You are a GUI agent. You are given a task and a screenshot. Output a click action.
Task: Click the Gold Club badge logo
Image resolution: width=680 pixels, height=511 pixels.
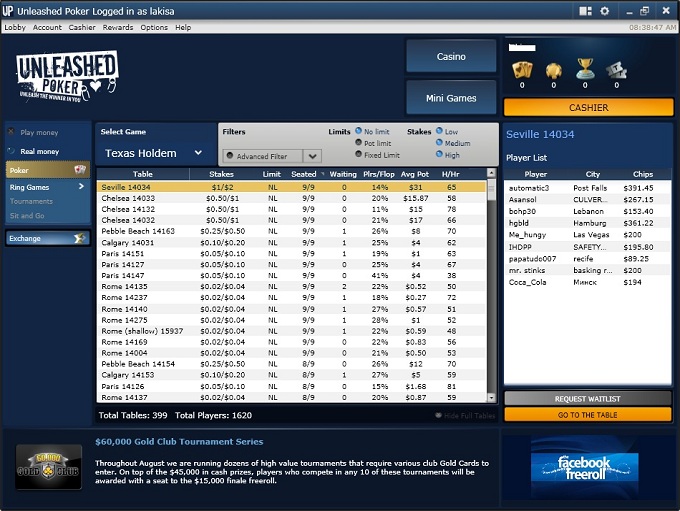(x=48, y=467)
